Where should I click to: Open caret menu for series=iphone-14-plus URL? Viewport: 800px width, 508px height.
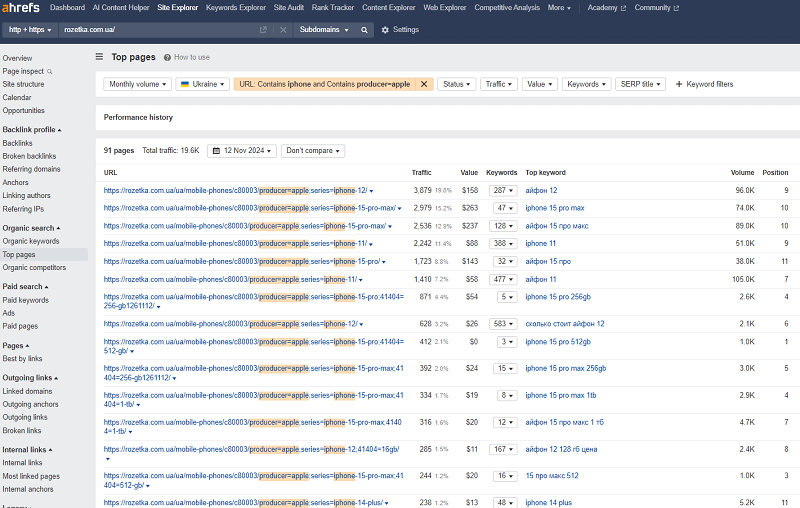click(387, 503)
